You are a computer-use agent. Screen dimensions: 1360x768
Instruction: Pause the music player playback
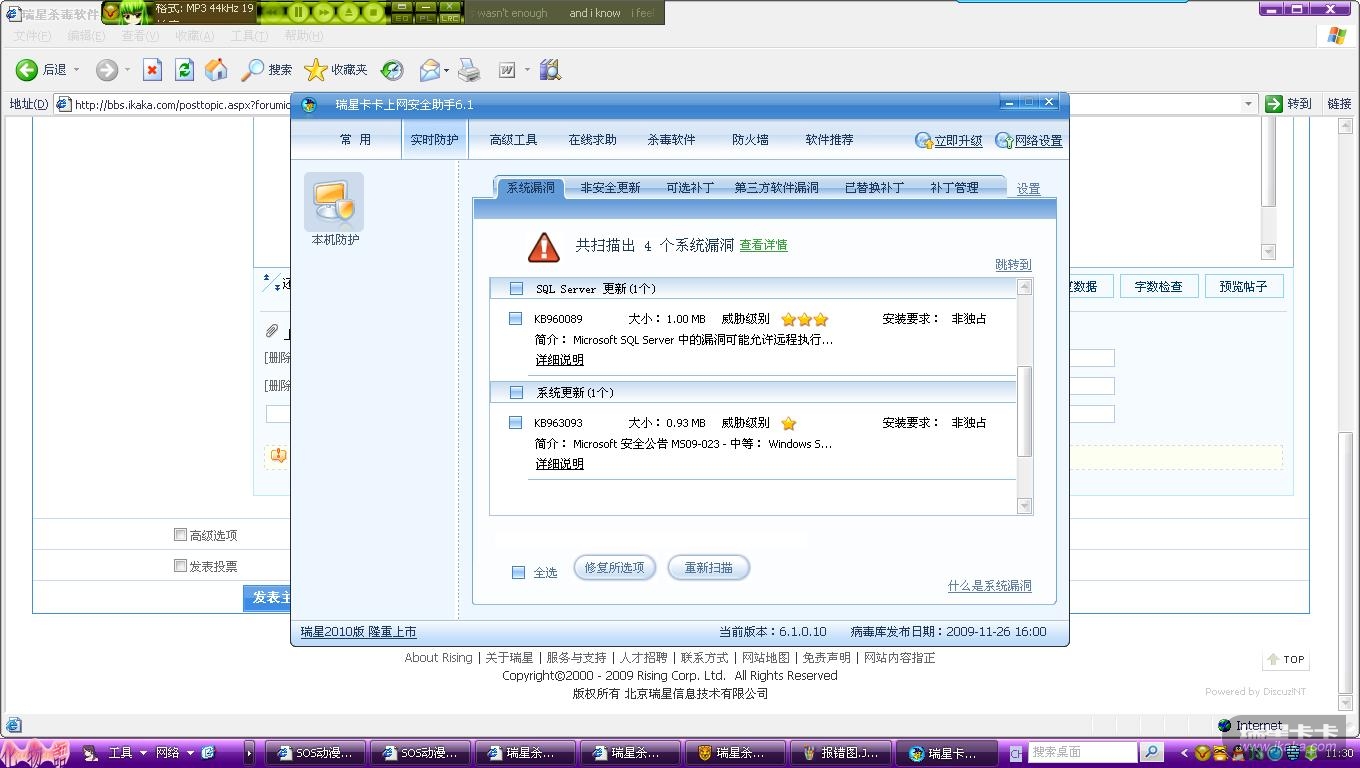pos(298,13)
